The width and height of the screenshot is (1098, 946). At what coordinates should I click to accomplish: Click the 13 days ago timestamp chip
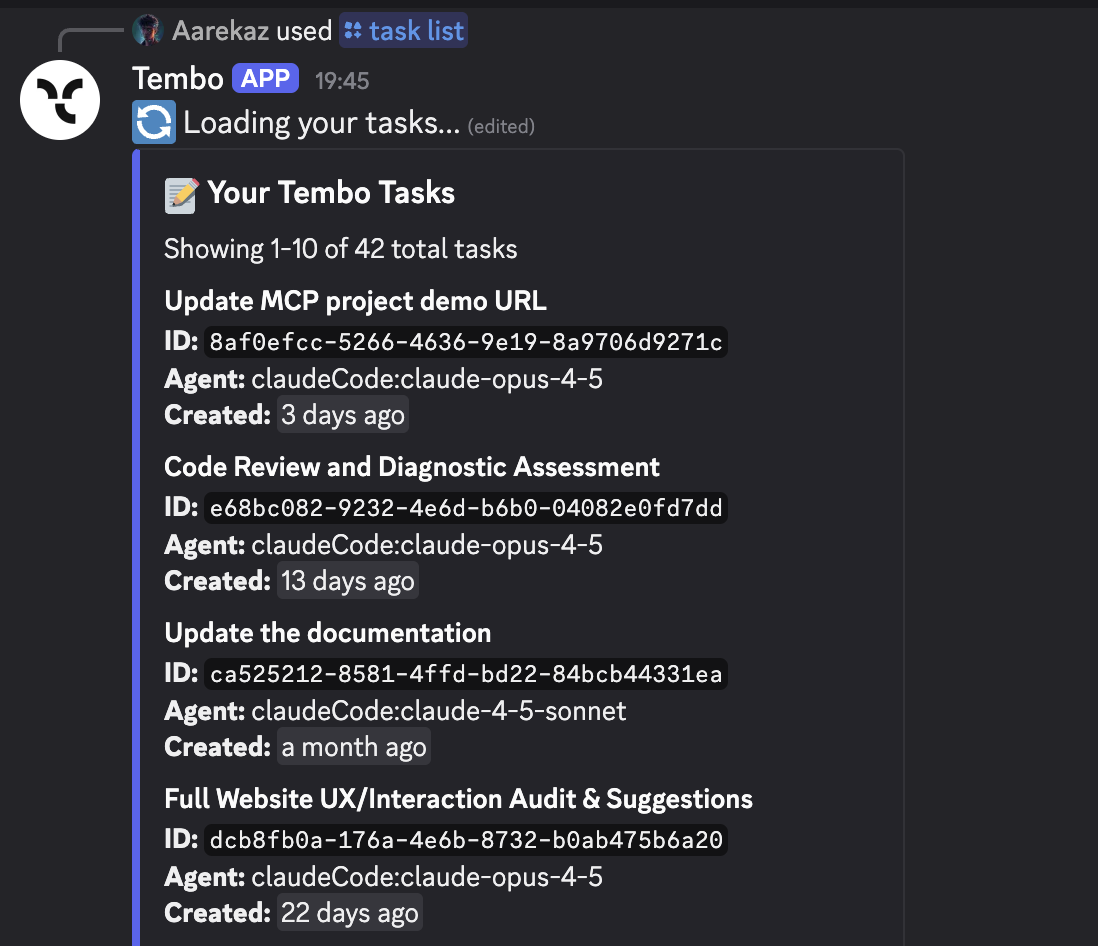[x=347, y=580]
